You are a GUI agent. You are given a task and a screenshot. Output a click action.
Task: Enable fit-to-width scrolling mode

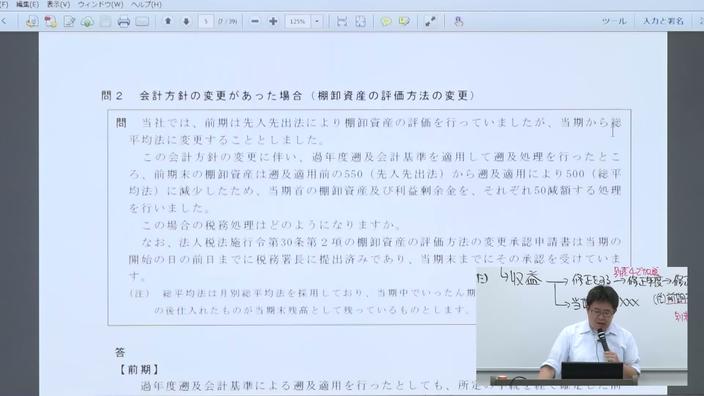[x=342, y=21]
